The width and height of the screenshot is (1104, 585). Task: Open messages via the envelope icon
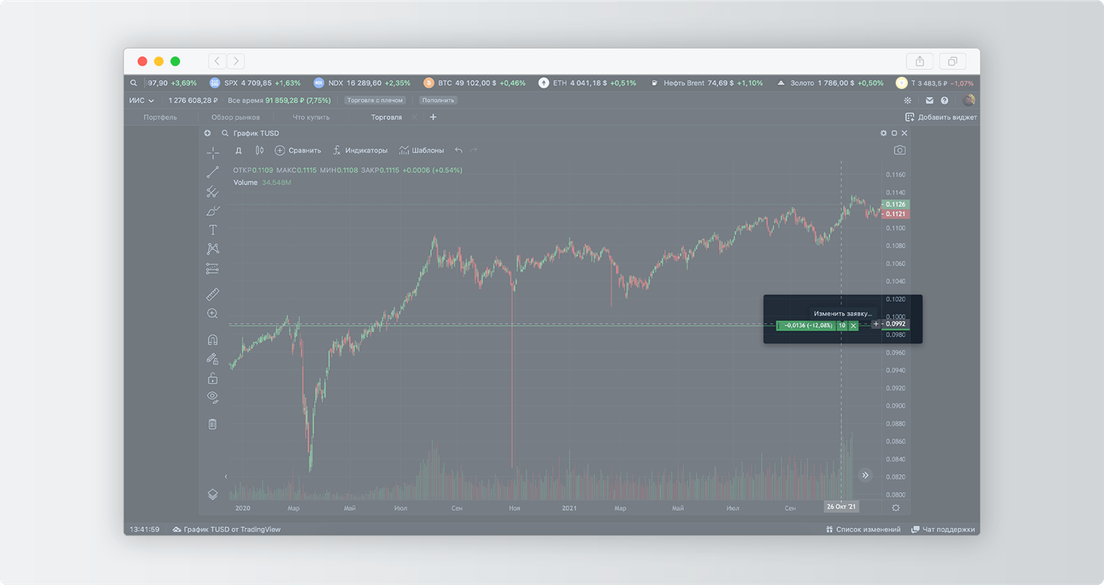929,100
